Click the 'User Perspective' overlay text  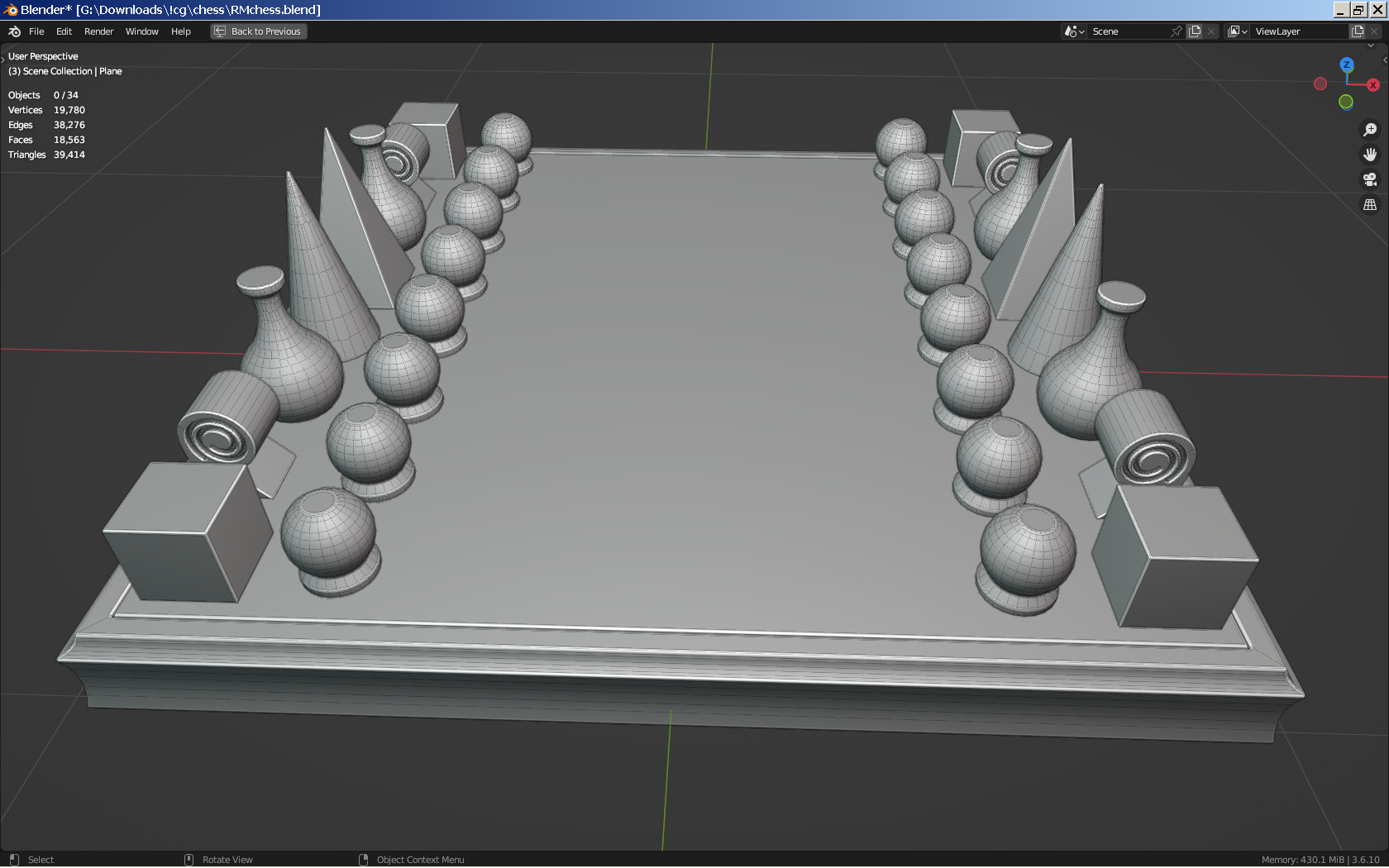[43, 56]
